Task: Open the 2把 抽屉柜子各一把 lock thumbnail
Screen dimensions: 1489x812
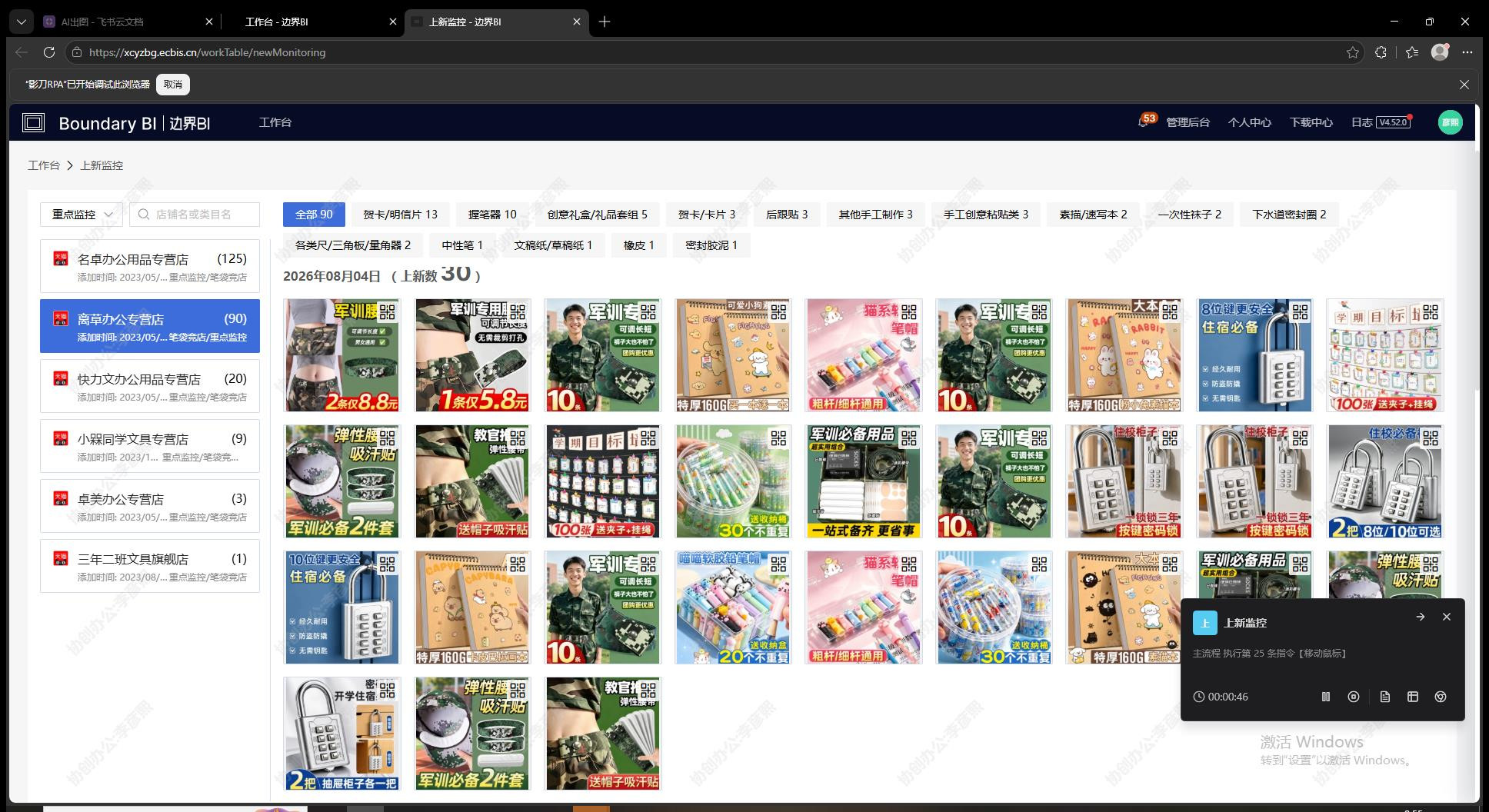Action: tap(341, 734)
